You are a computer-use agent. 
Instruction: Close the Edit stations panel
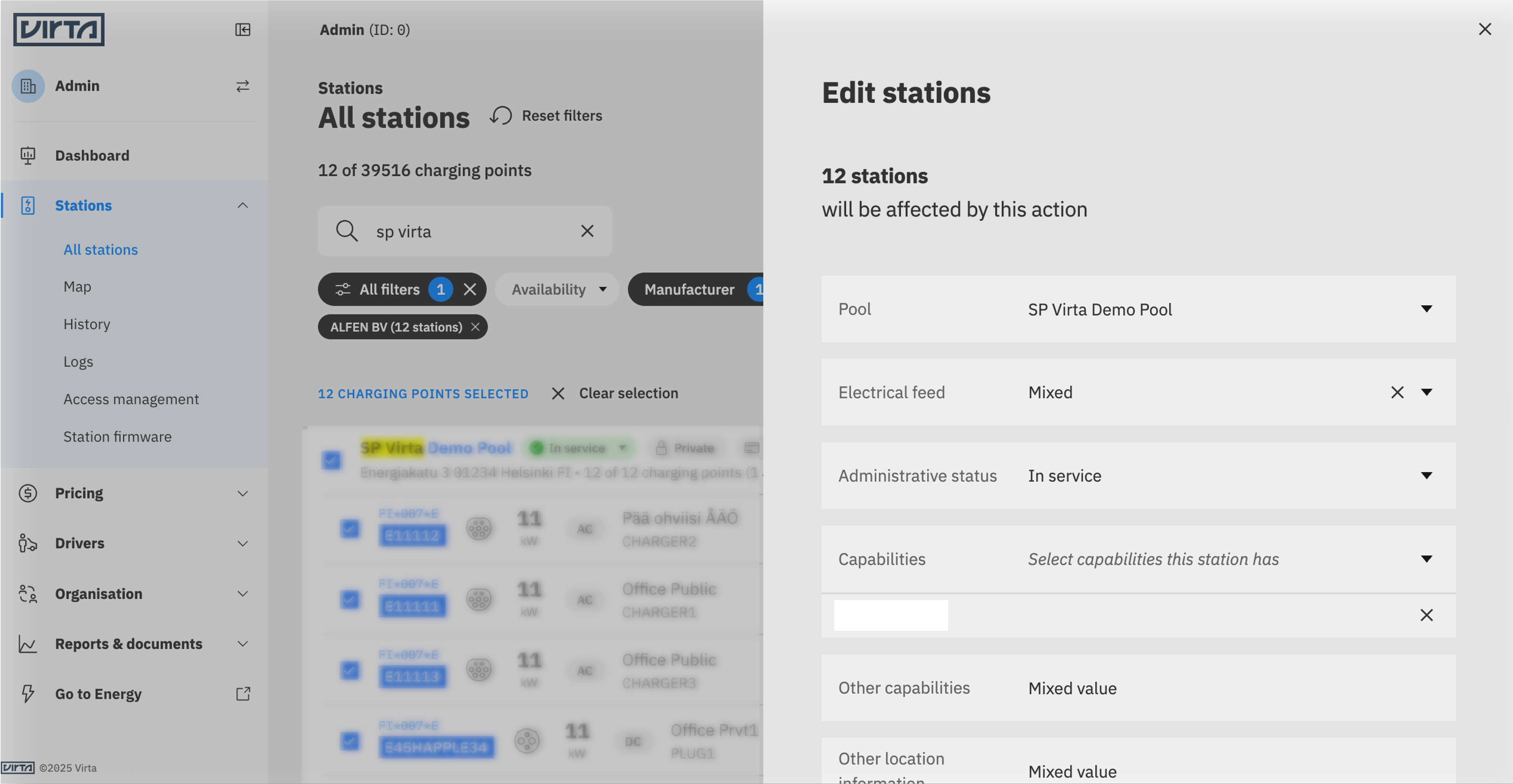point(1485,29)
